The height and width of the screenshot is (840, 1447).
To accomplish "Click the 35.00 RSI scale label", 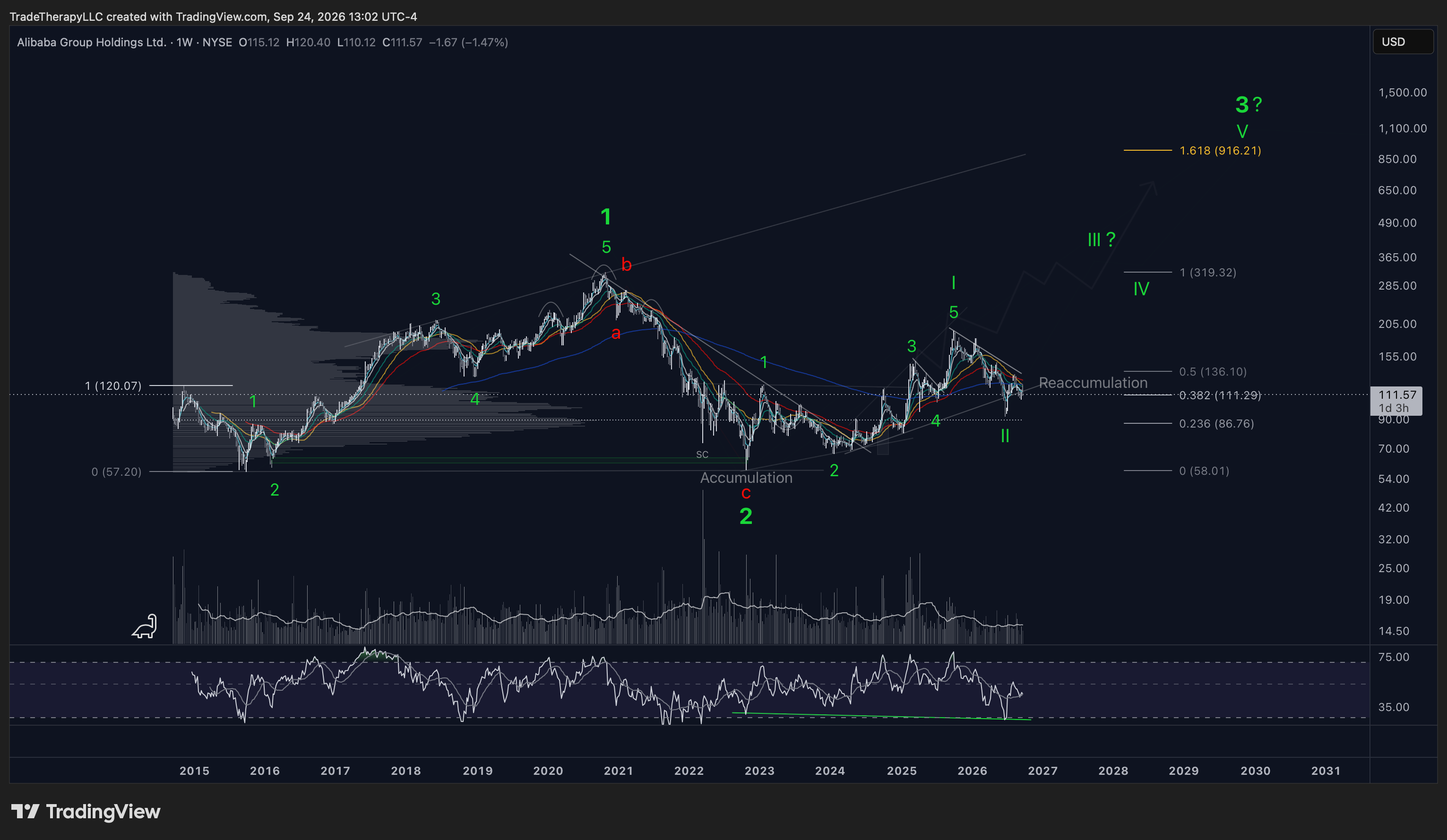I will point(1394,707).
